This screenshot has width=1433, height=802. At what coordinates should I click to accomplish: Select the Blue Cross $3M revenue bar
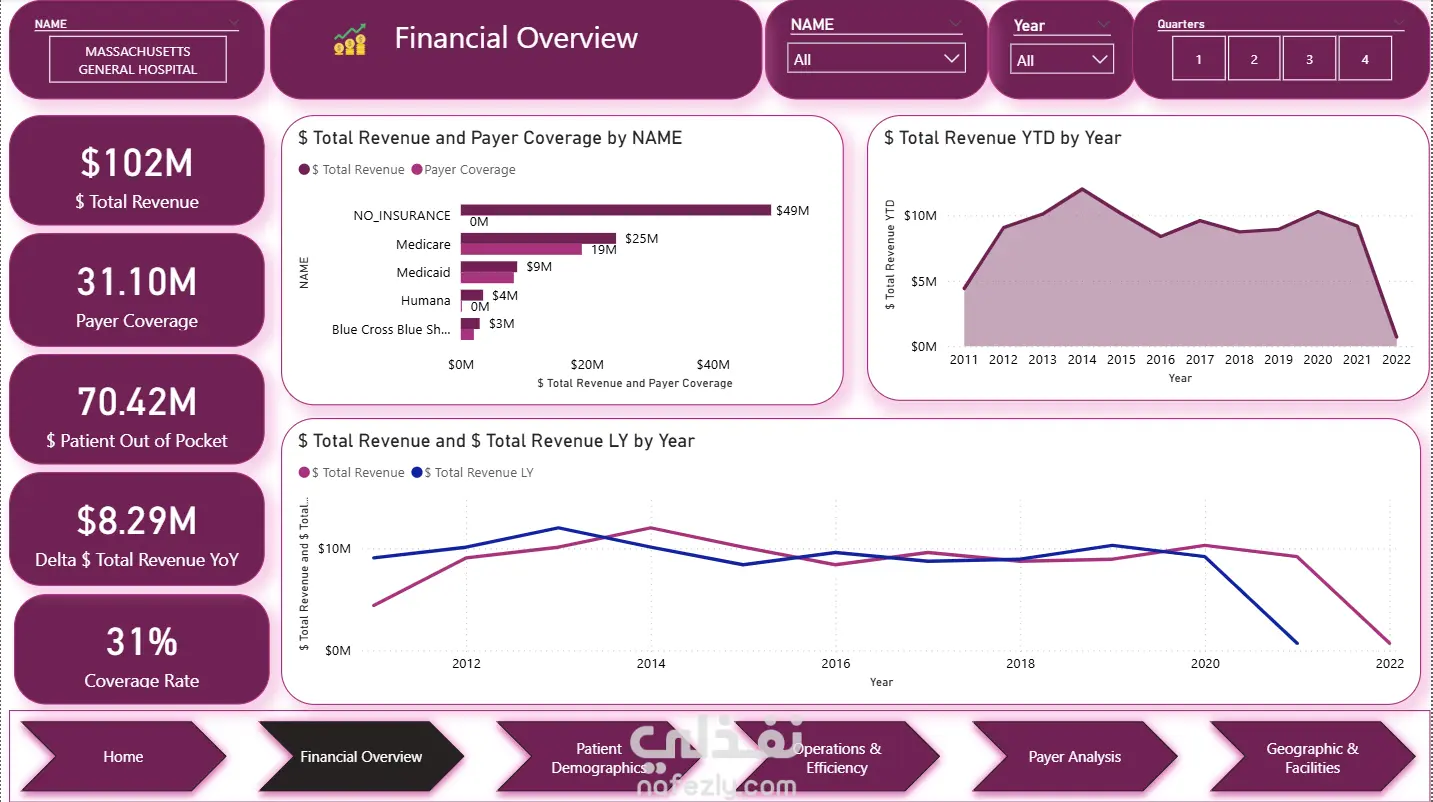(x=470, y=324)
